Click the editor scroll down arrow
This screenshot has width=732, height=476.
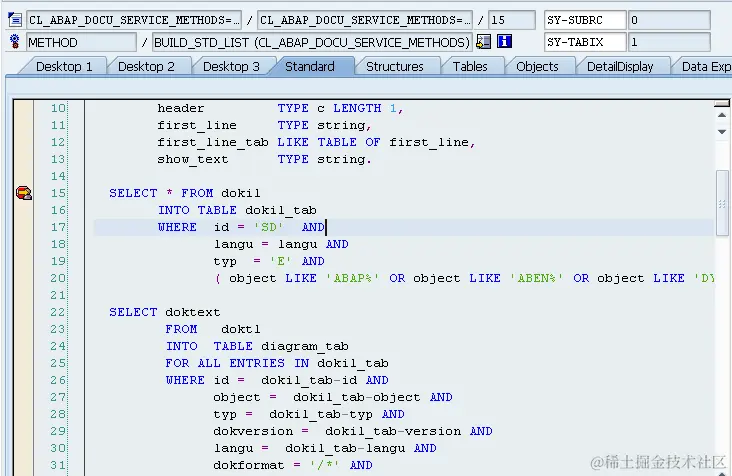[722, 132]
